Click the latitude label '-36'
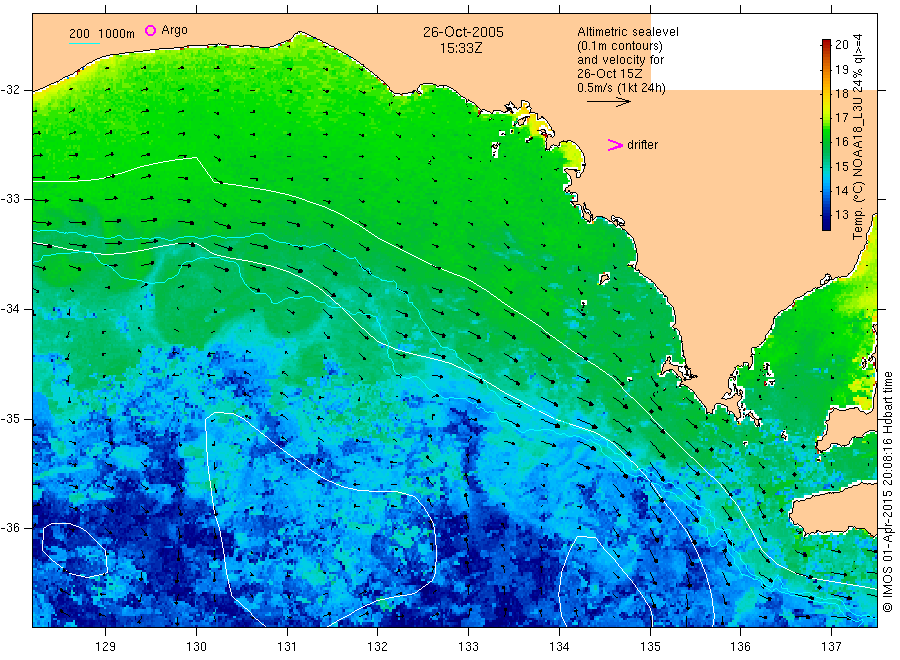 [x=10, y=528]
